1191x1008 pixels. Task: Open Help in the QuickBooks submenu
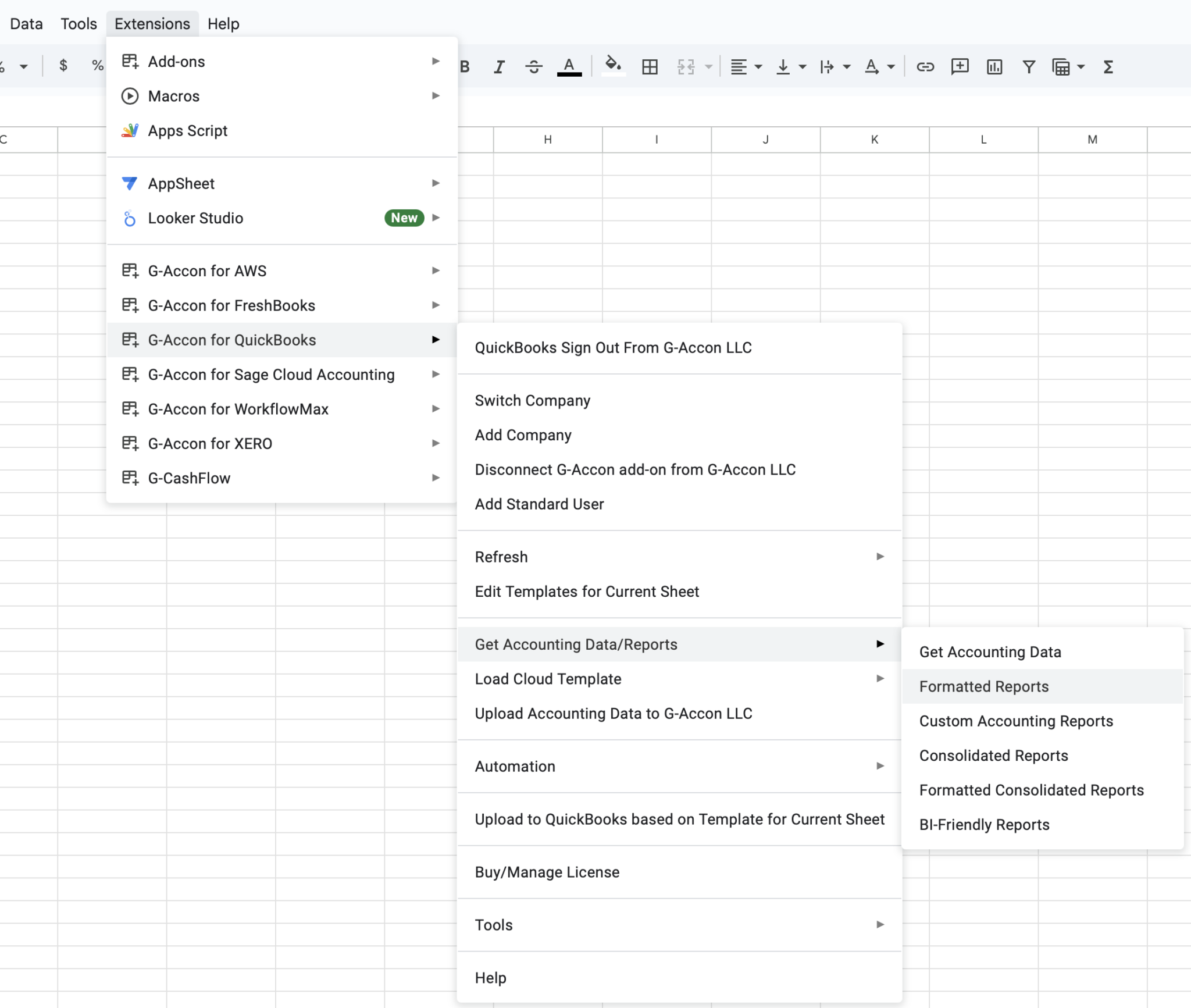pos(679,978)
